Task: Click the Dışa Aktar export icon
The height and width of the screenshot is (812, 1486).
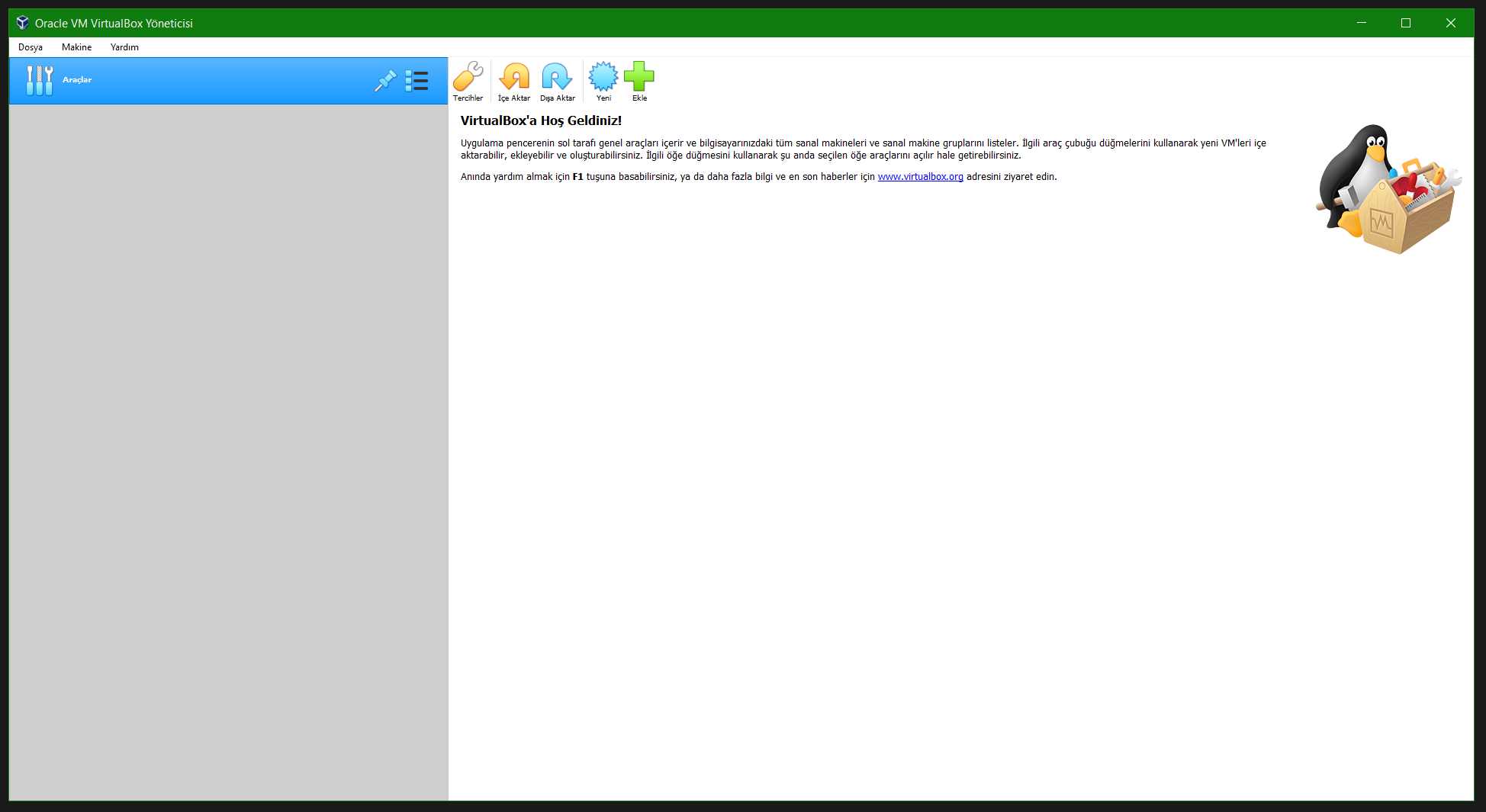Action: tap(558, 81)
